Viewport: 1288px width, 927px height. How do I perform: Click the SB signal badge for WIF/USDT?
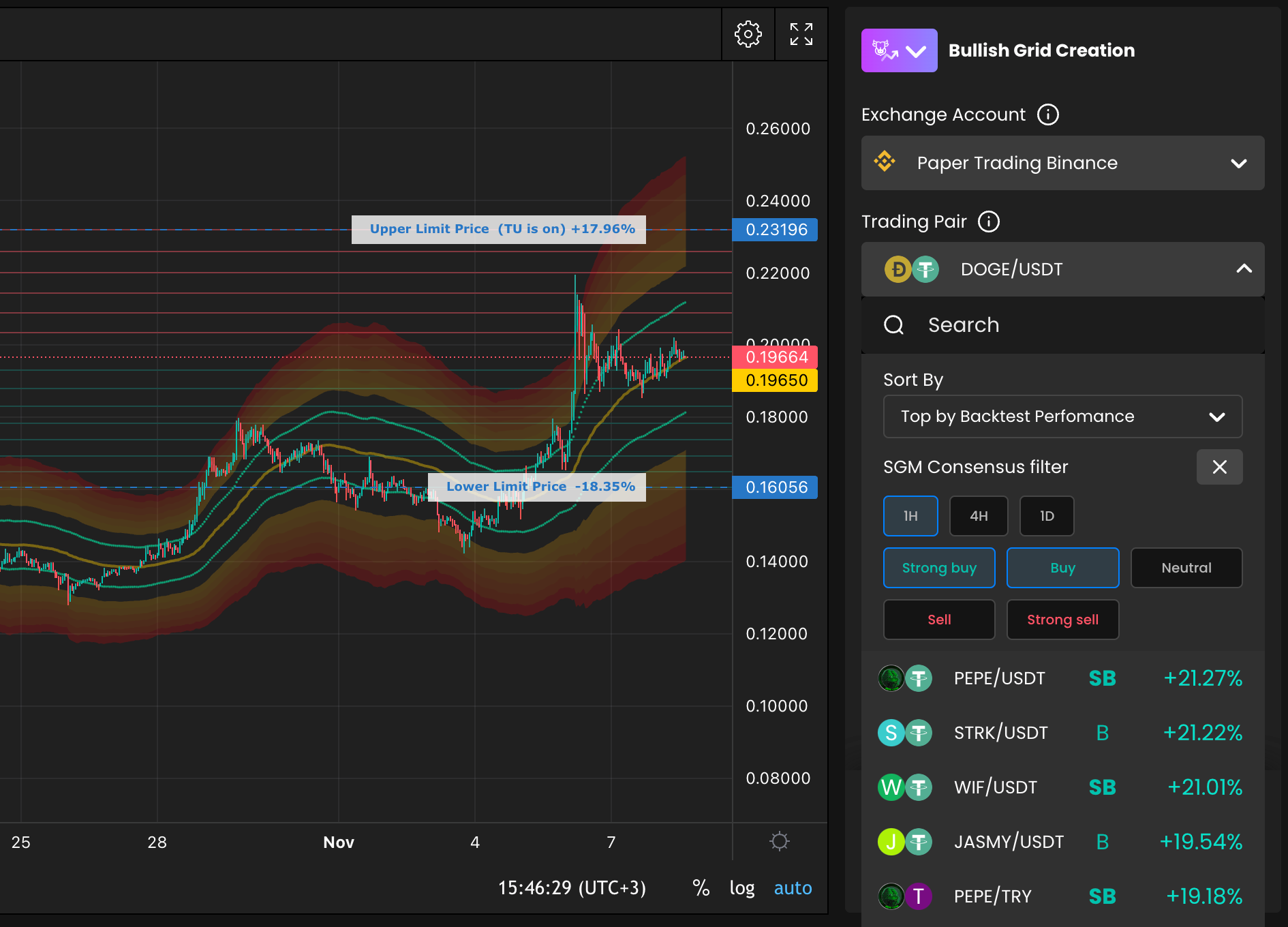point(1102,787)
